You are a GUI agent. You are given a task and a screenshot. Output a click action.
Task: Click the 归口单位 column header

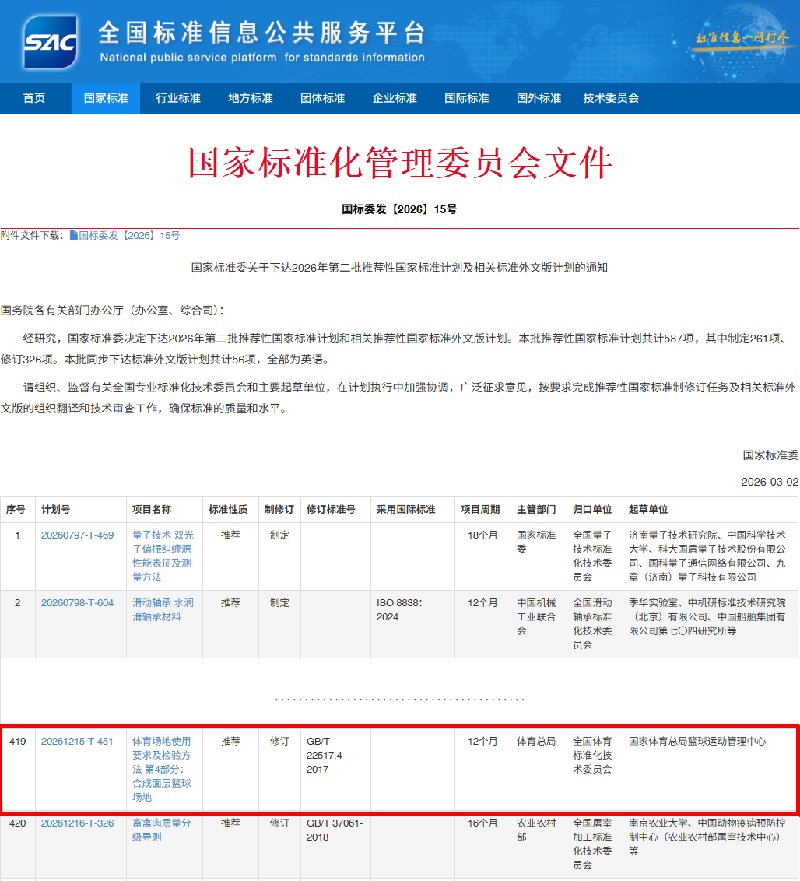[x=593, y=510]
